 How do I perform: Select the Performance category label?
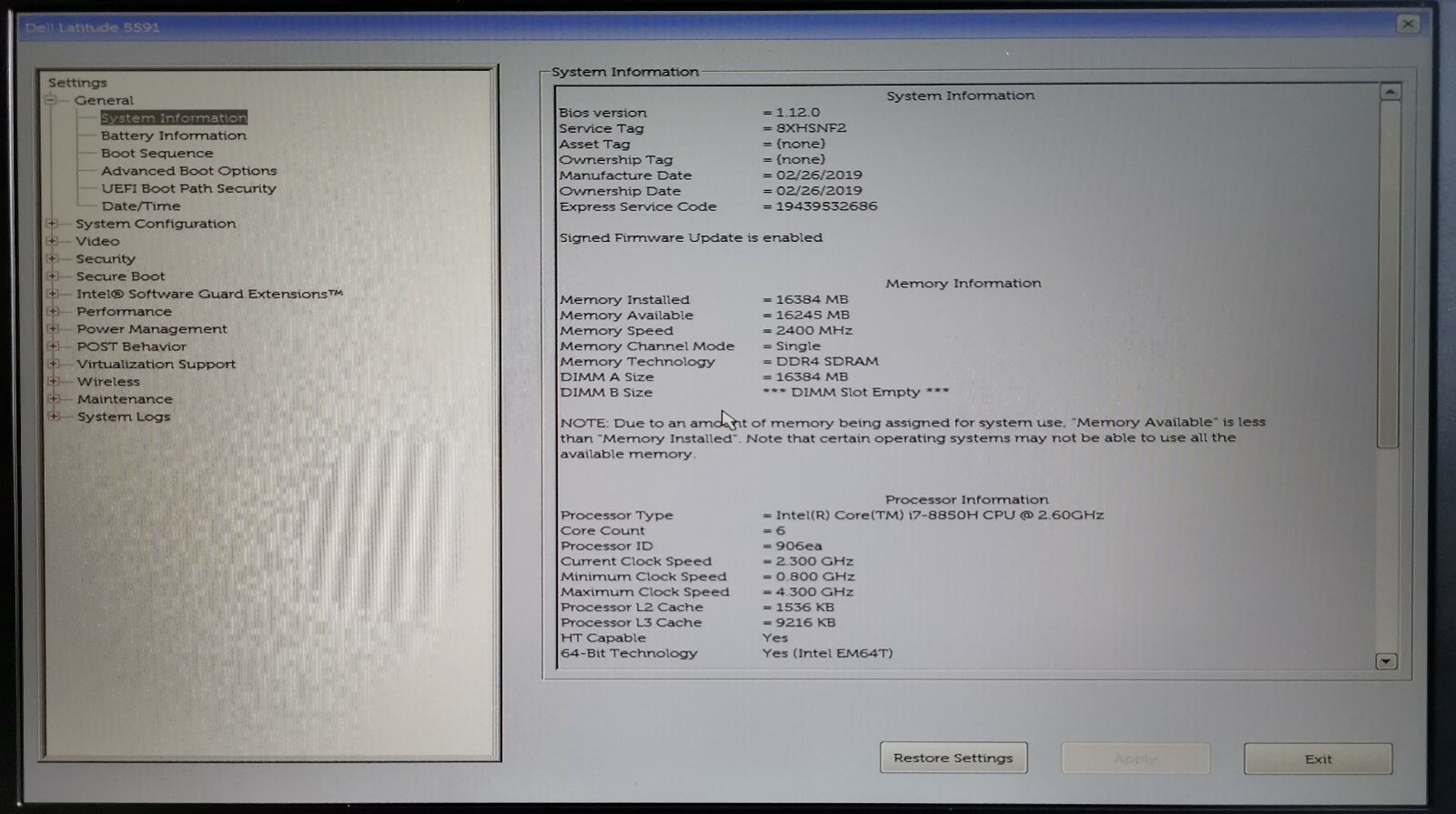[124, 311]
